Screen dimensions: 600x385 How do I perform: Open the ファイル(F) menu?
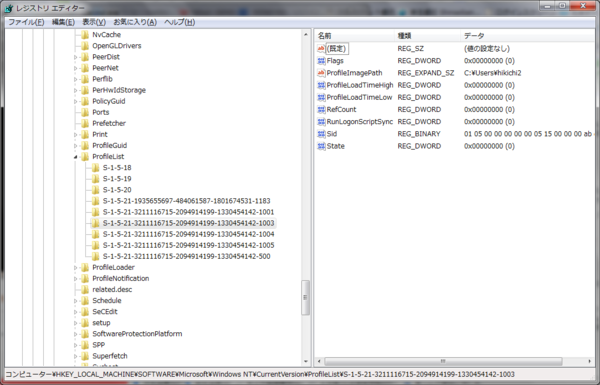[x=26, y=22]
